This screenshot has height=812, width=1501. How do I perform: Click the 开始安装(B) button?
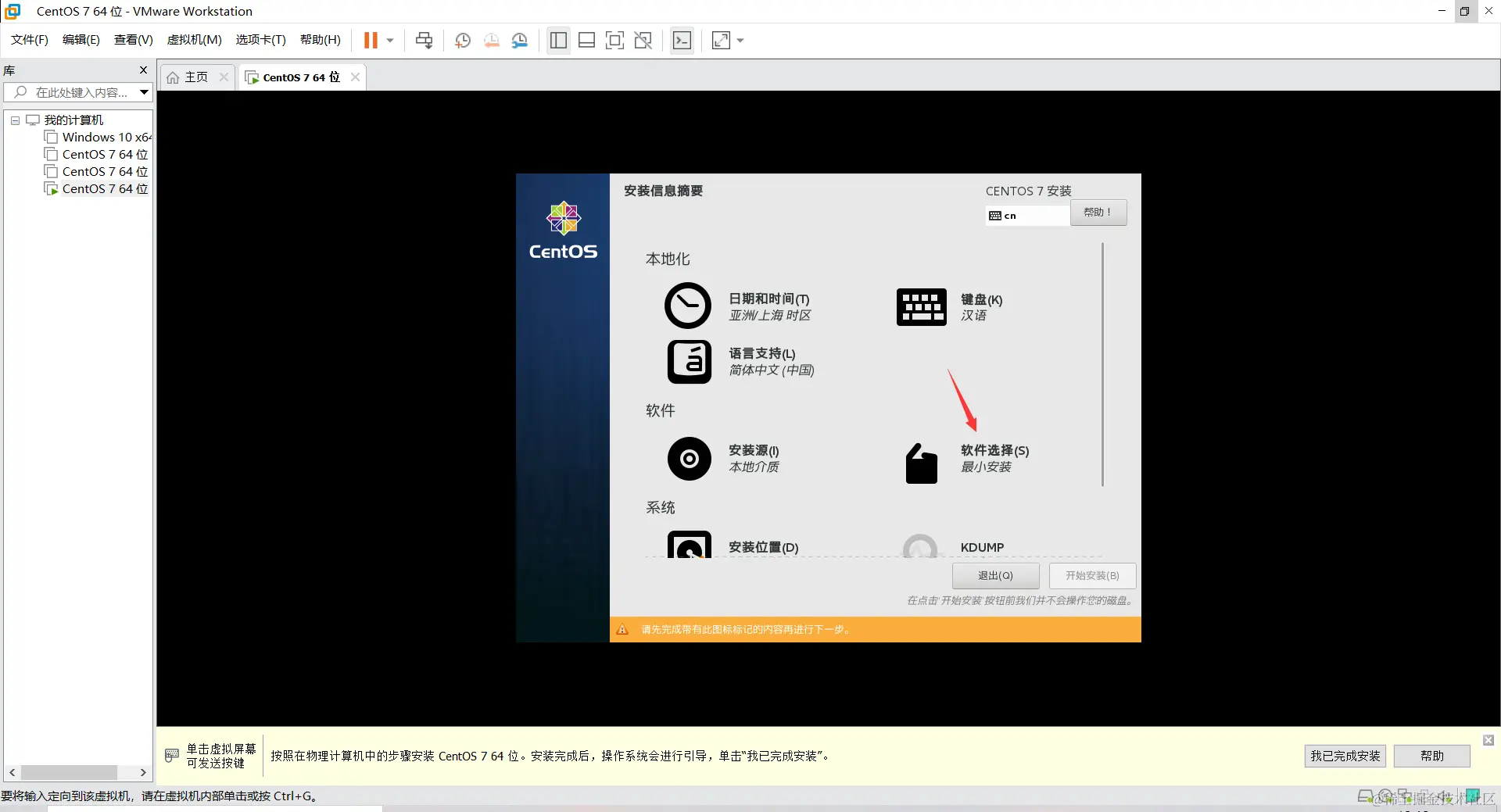click(x=1092, y=576)
